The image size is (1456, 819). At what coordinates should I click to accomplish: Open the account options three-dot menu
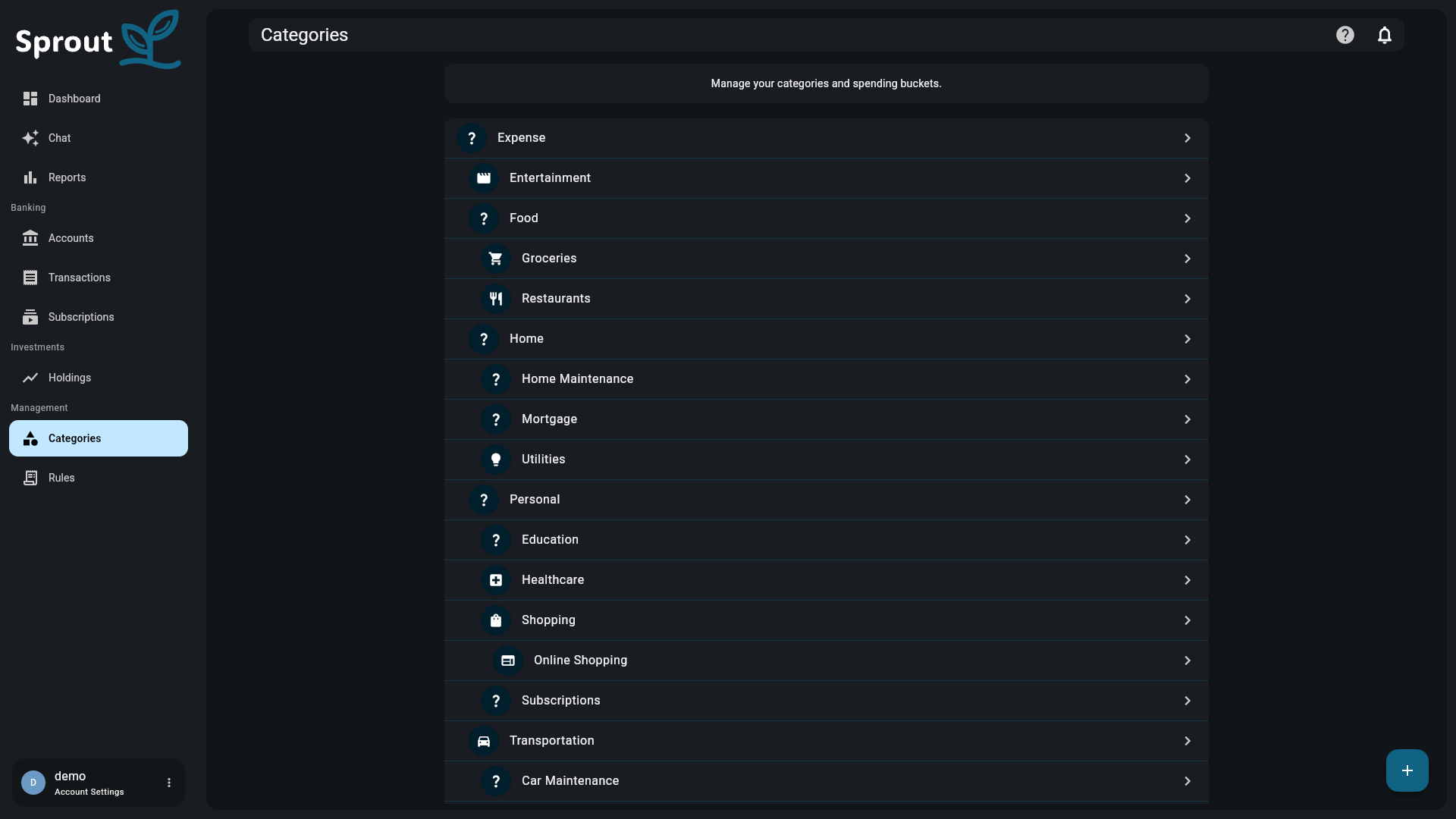coord(169,783)
